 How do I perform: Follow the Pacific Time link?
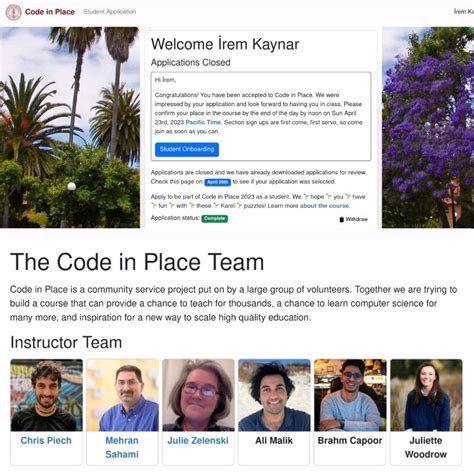pyautogui.click(x=203, y=122)
